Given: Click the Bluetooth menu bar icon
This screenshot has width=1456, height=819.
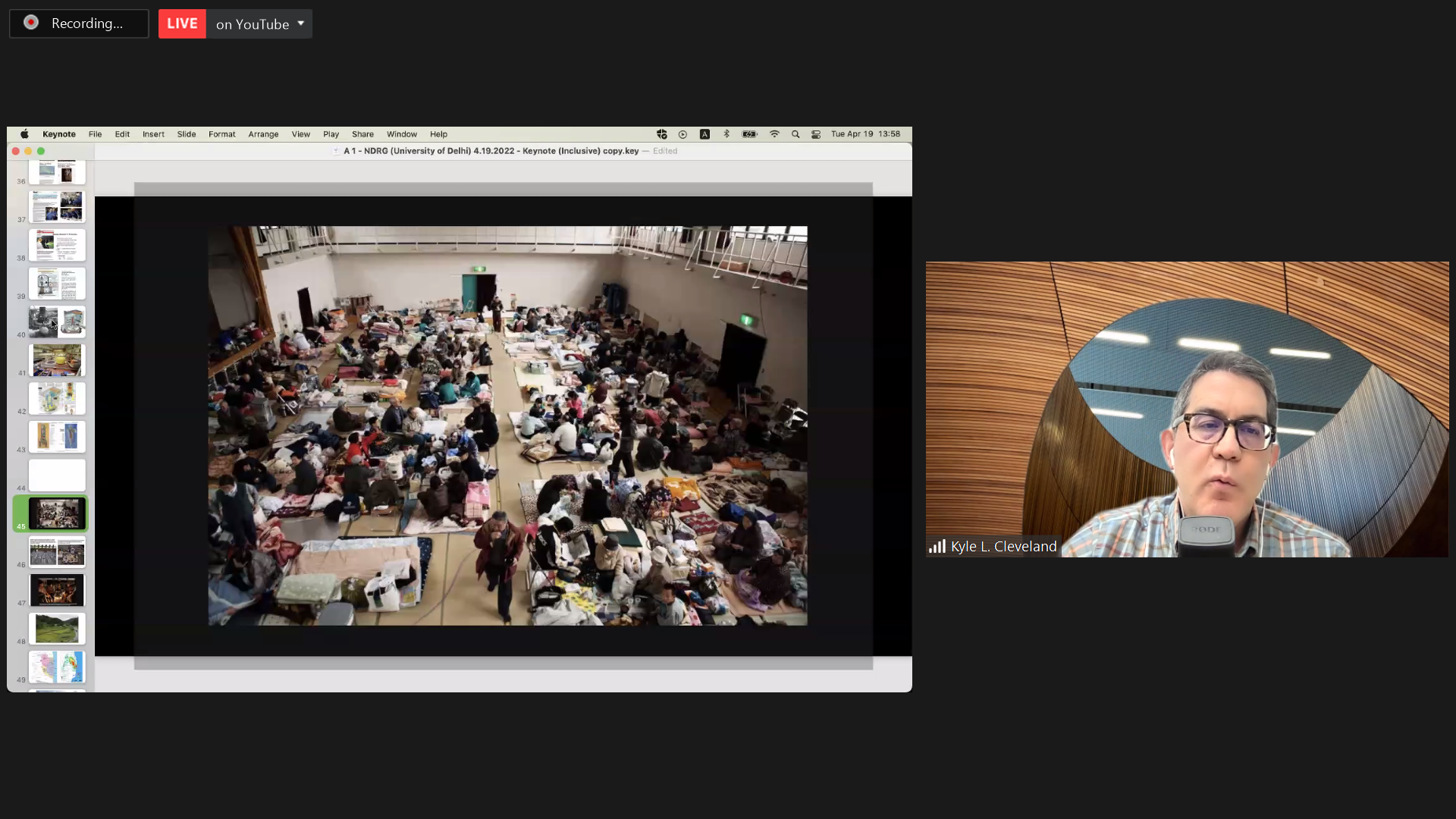Looking at the screenshot, I should point(726,134).
